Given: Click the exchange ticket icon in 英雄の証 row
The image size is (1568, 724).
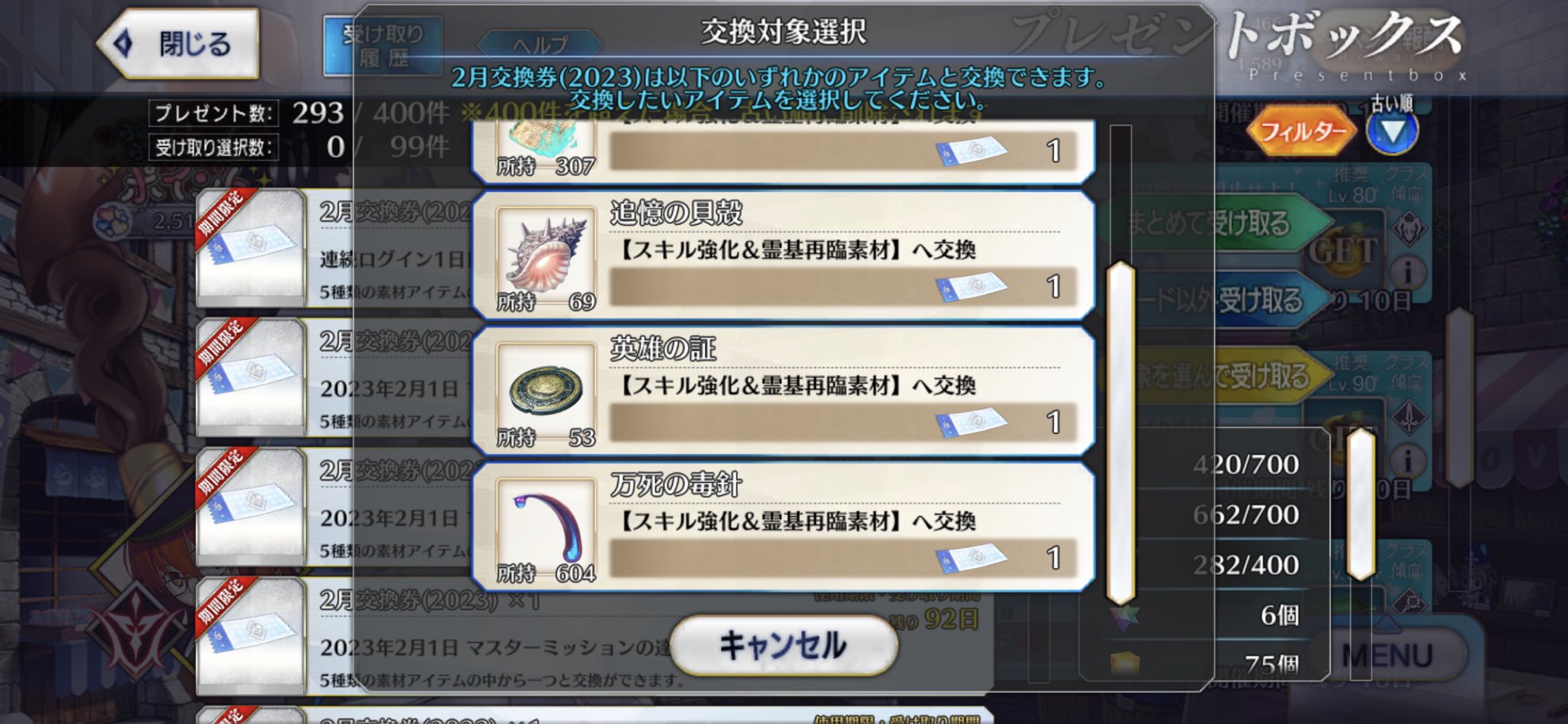Looking at the screenshot, I should click(x=971, y=422).
